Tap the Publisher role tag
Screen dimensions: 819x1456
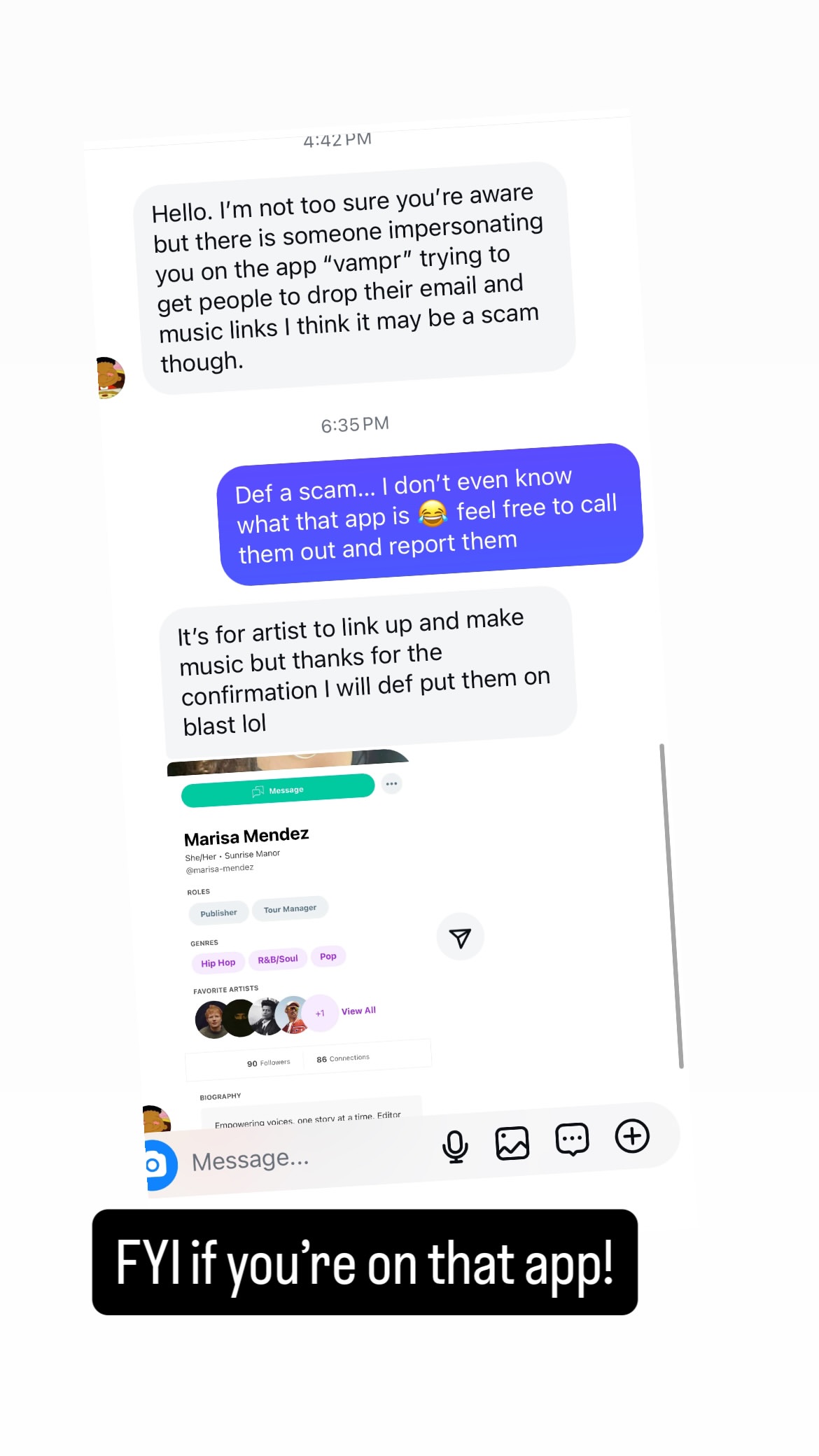(218, 913)
